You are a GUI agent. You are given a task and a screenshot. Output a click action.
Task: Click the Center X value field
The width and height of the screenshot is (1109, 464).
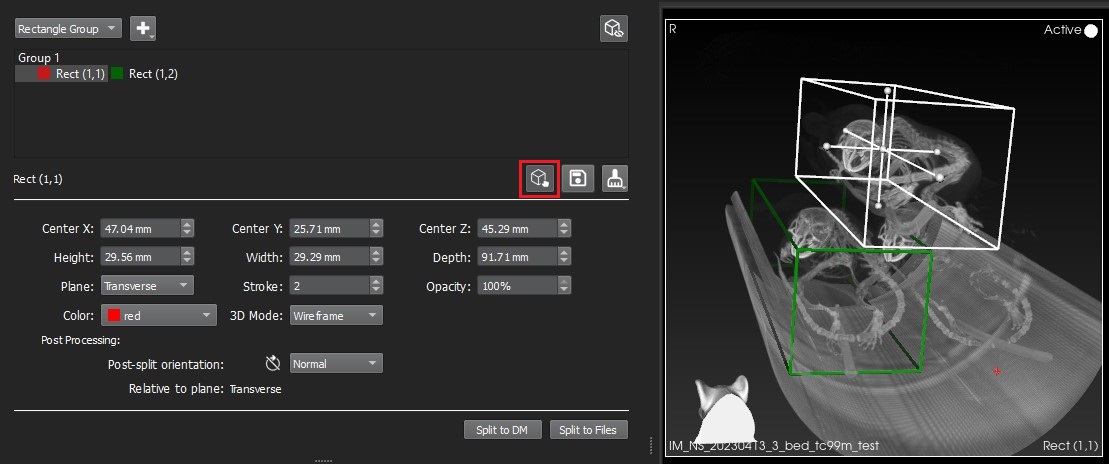[139, 228]
